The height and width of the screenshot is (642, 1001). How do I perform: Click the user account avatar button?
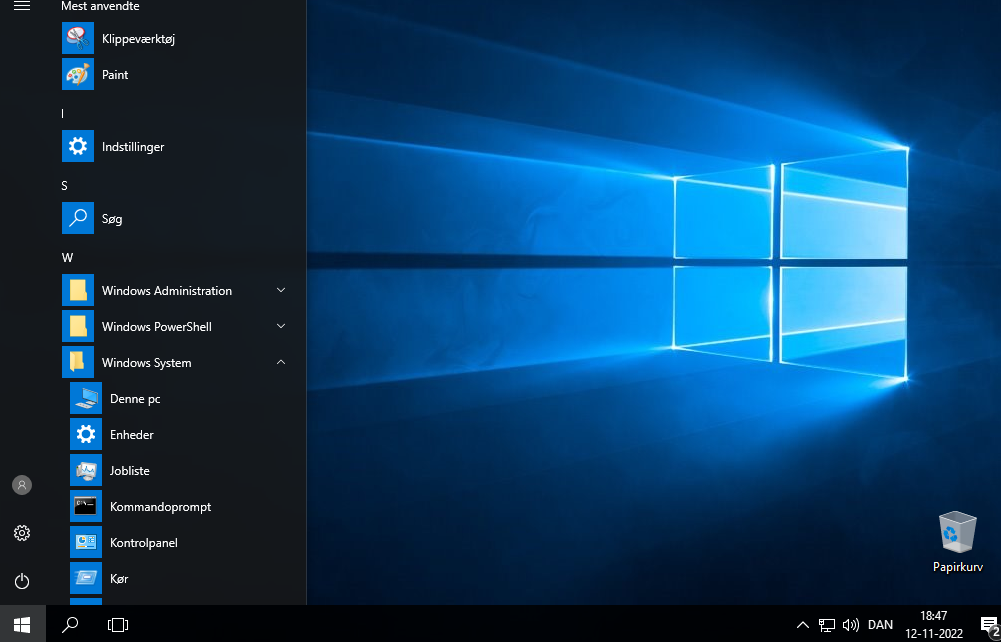click(x=22, y=485)
